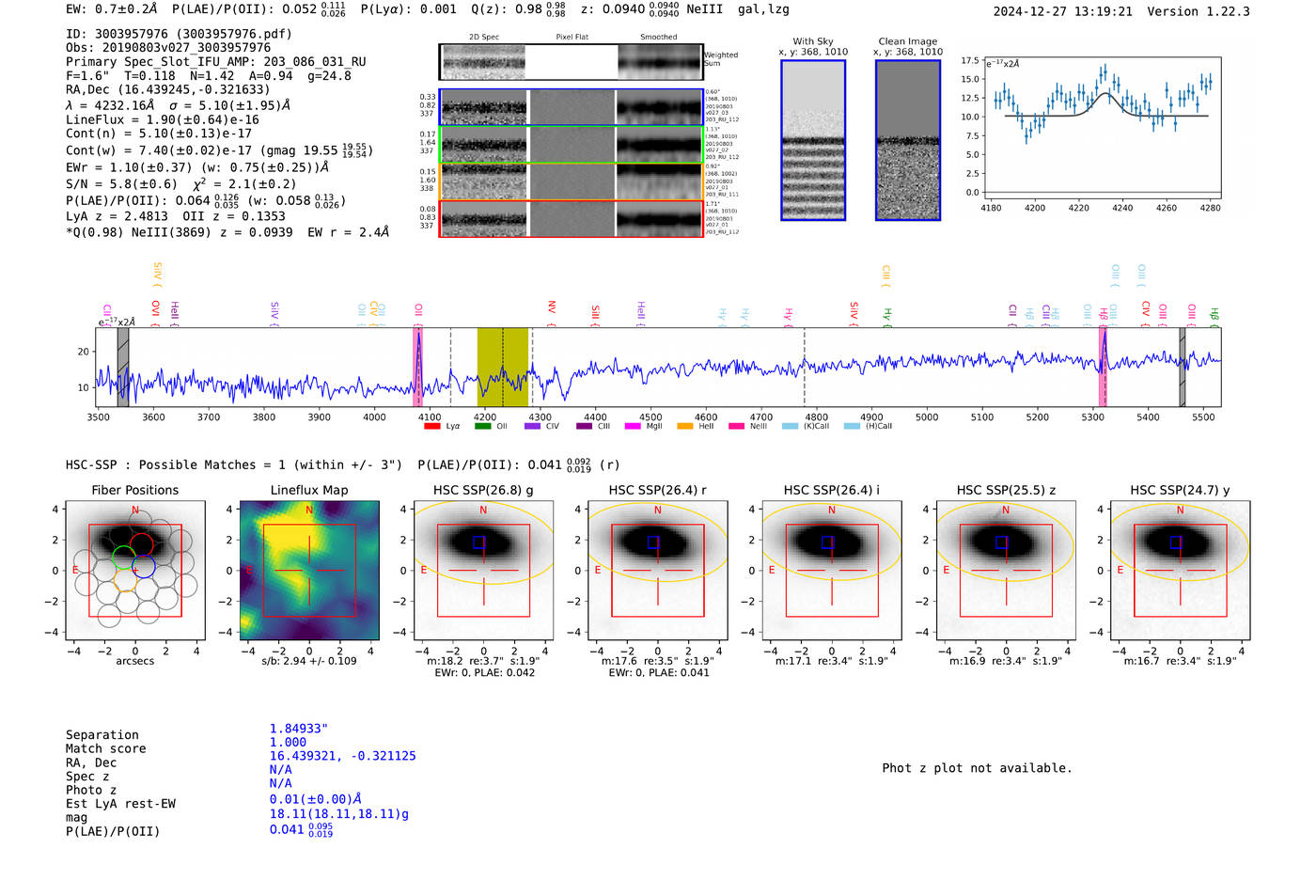Click the (K)CaII legend swatch
Screen dimensions: 1316x896
tap(790, 426)
